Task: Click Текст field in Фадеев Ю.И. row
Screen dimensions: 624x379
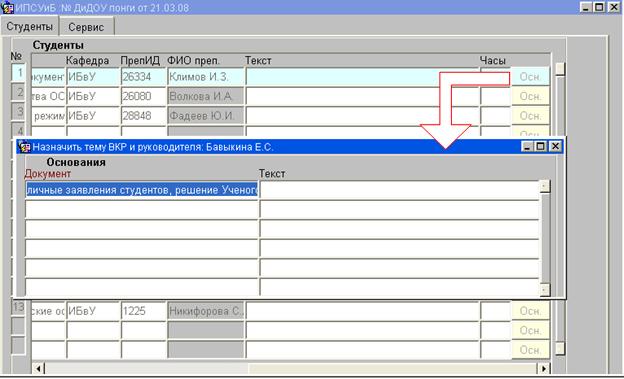Action: tap(362, 115)
